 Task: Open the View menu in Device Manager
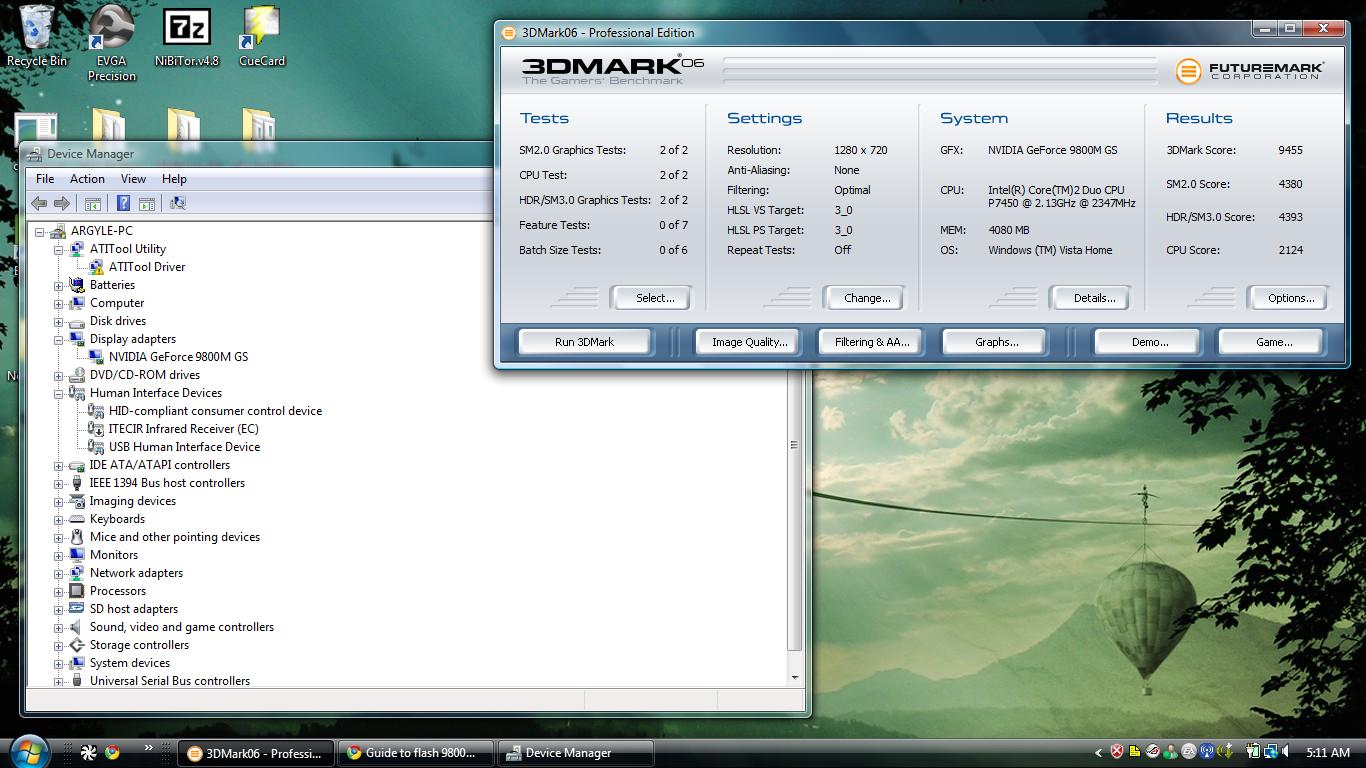pos(133,179)
